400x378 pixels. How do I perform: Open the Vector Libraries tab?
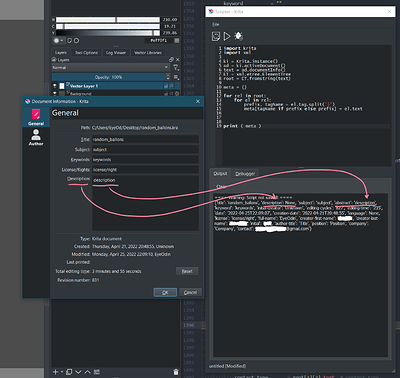point(148,53)
